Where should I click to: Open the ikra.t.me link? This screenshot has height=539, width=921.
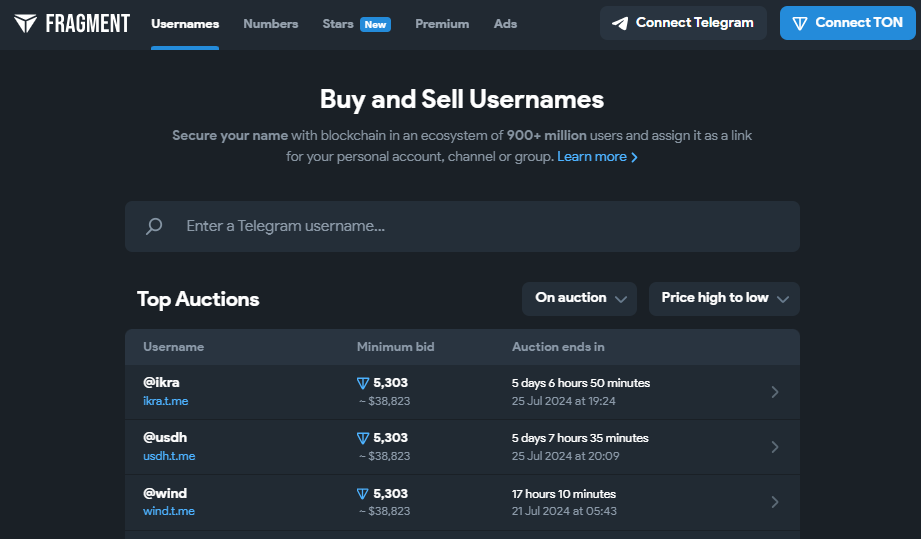pyautogui.click(x=166, y=401)
